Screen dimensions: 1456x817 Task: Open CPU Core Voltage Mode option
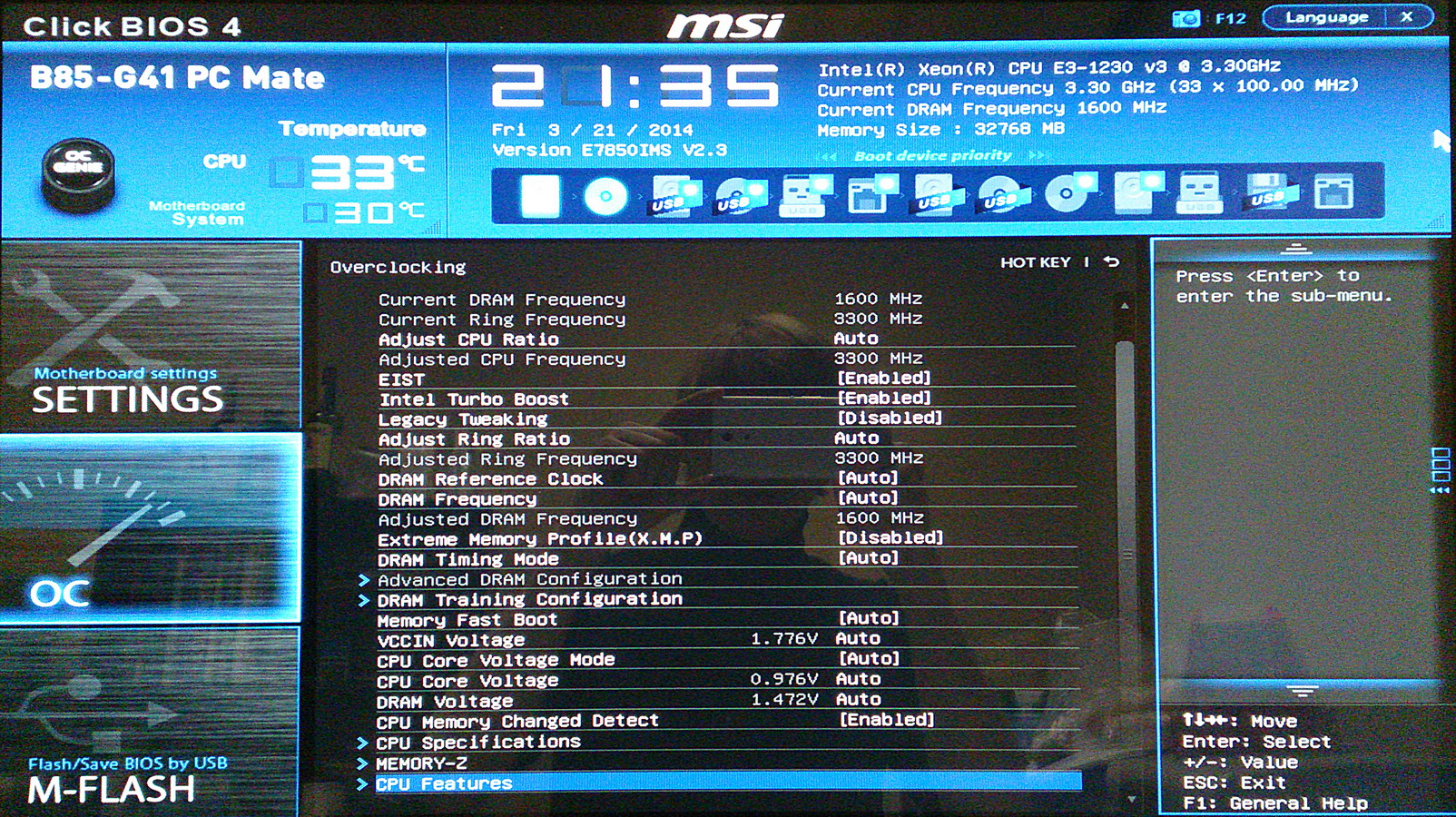[869, 659]
